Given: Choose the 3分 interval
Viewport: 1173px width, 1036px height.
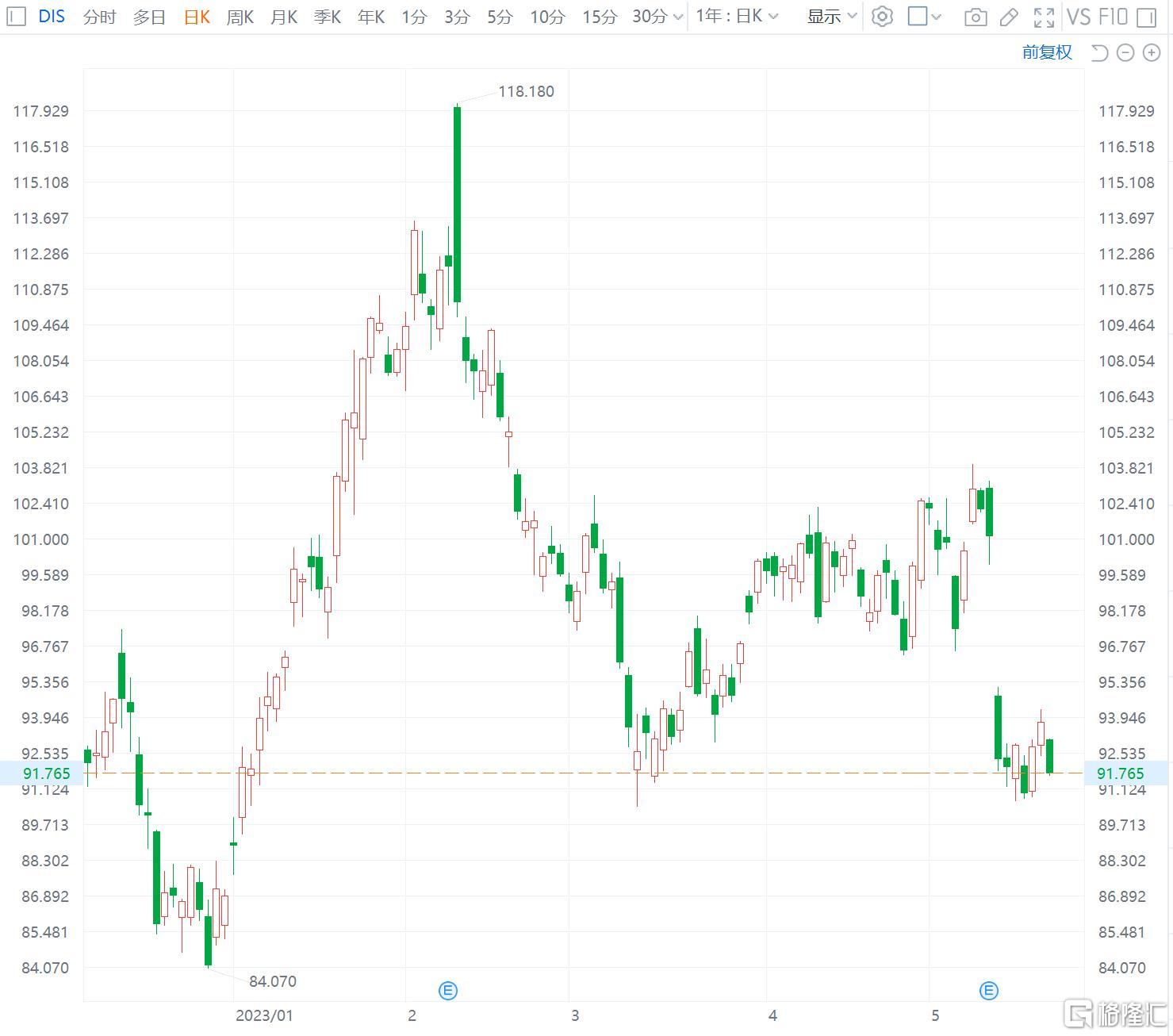Looking at the screenshot, I should point(457,17).
